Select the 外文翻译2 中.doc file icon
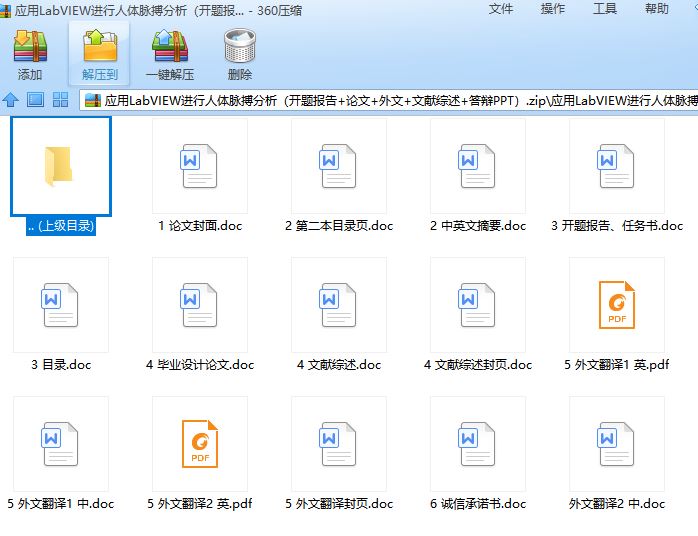The height and width of the screenshot is (536, 698). [x=616, y=444]
